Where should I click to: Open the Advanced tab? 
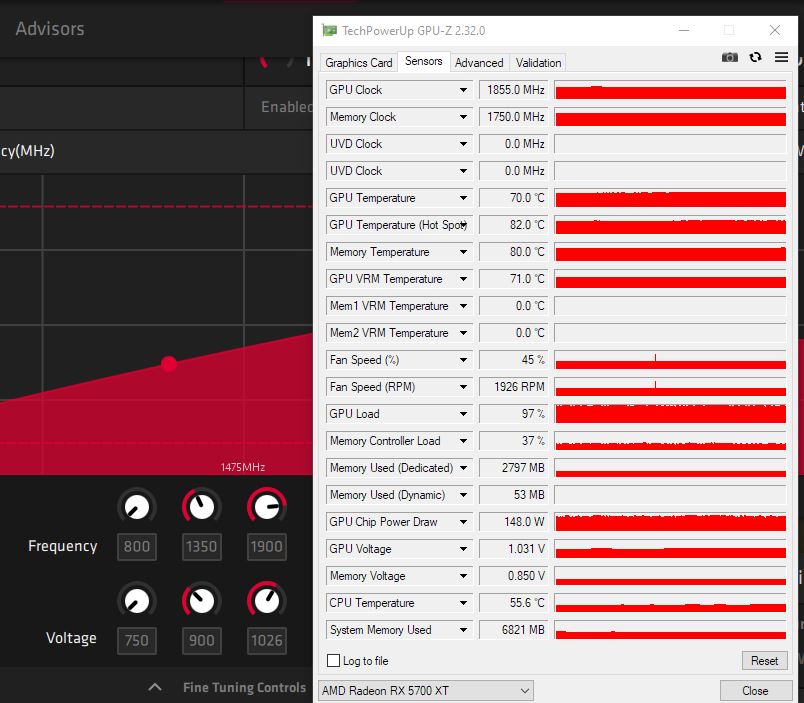(x=479, y=63)
